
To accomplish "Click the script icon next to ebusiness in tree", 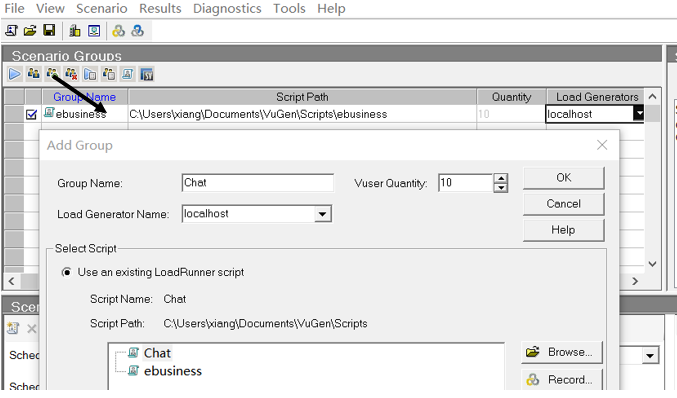I will click(134, 370).
